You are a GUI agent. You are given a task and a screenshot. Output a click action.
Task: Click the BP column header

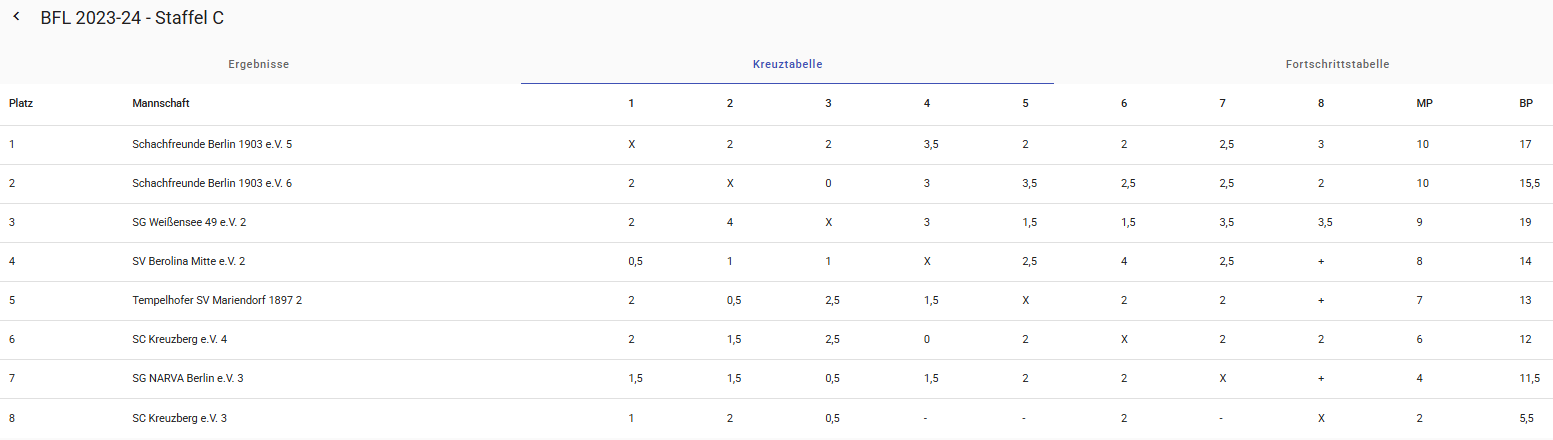1525,103
